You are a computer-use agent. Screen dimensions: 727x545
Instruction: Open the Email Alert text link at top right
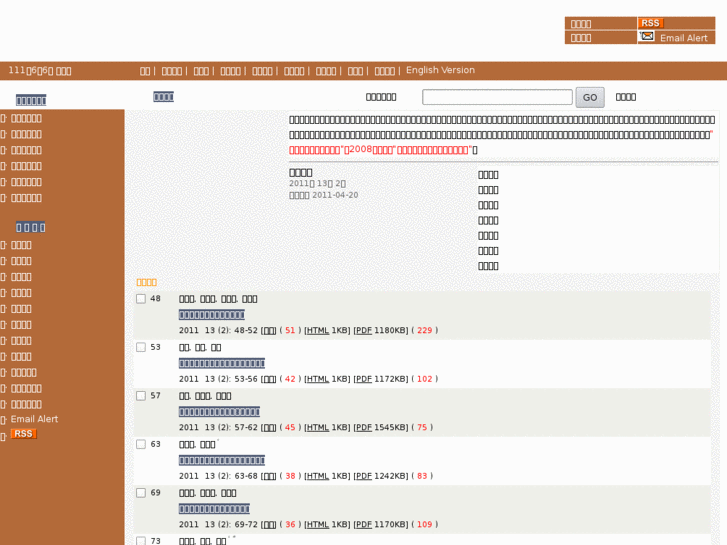684,38
